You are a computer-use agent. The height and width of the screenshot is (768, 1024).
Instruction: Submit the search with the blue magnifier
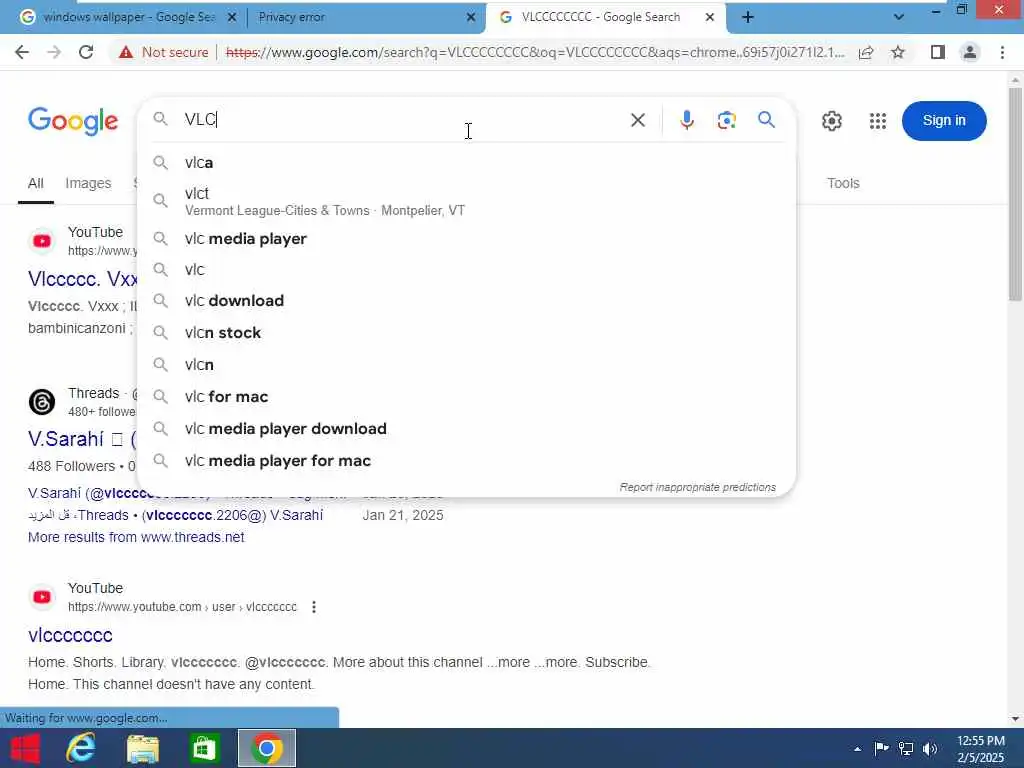click(x=767, y=120)
